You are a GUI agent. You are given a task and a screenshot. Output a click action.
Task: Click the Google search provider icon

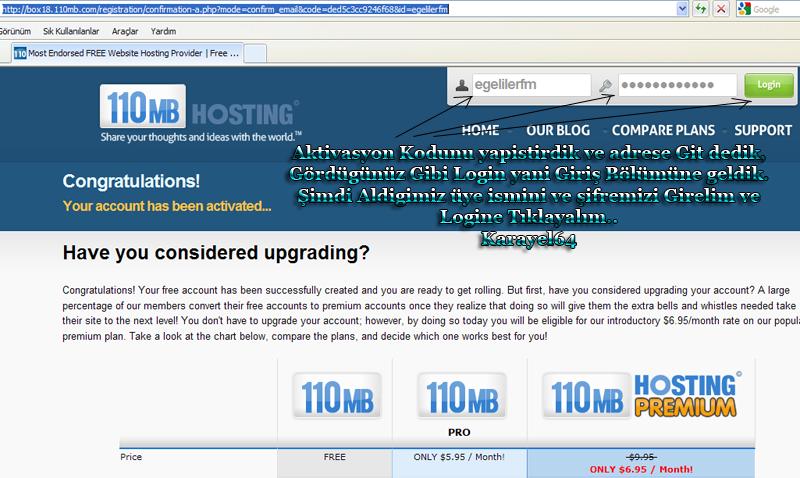[745, 9]
